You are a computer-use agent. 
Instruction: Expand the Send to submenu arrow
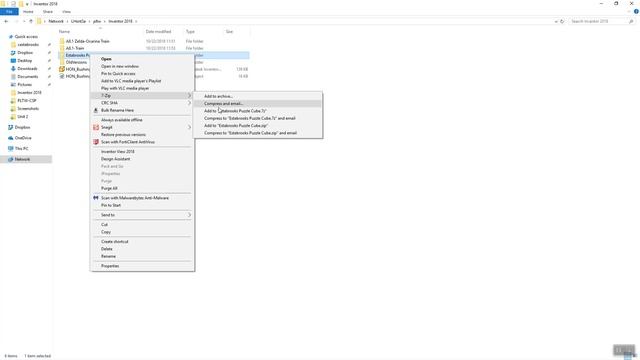(x=189, y=215)
